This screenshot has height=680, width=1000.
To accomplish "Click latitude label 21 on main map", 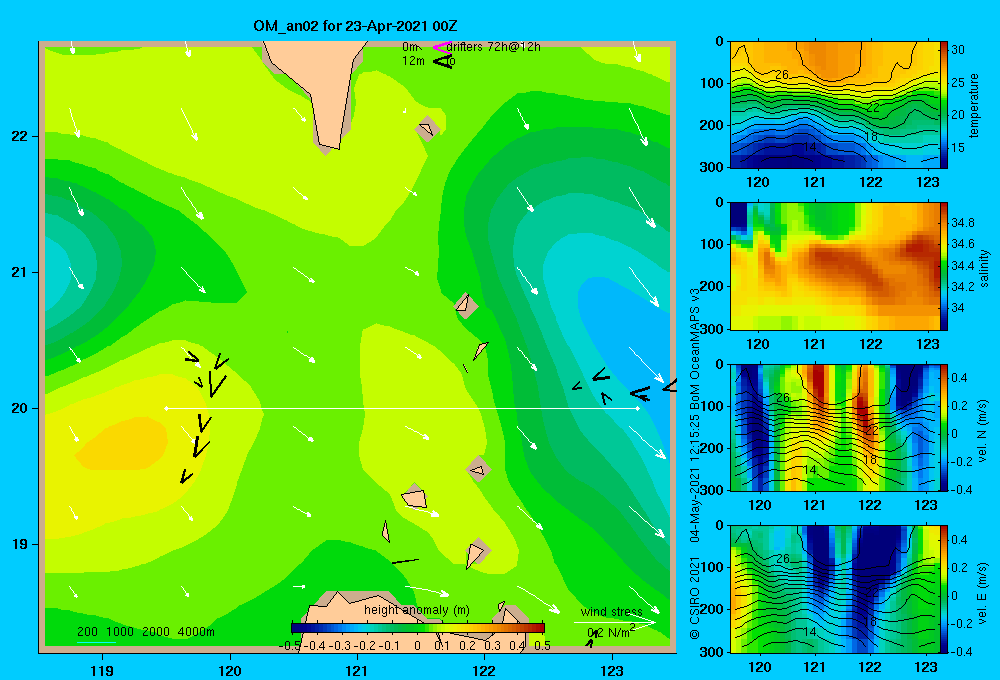I will [20, 272].
